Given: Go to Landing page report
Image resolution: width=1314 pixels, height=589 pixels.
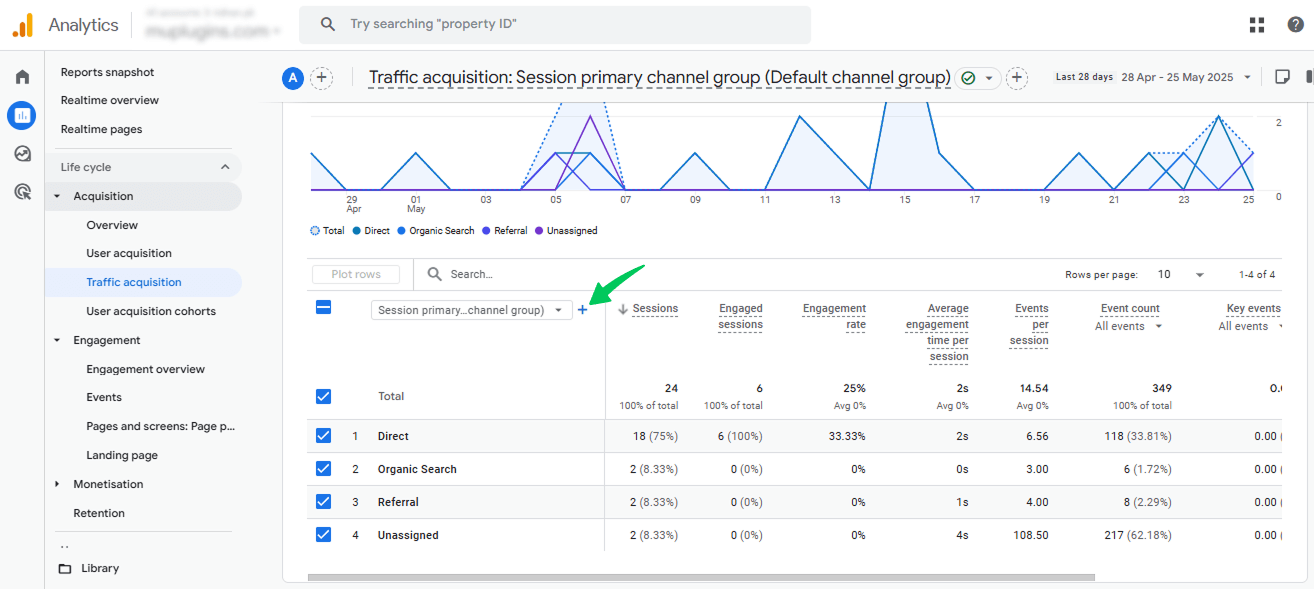Looking at the screenshot, I should [x=122, y=455].
